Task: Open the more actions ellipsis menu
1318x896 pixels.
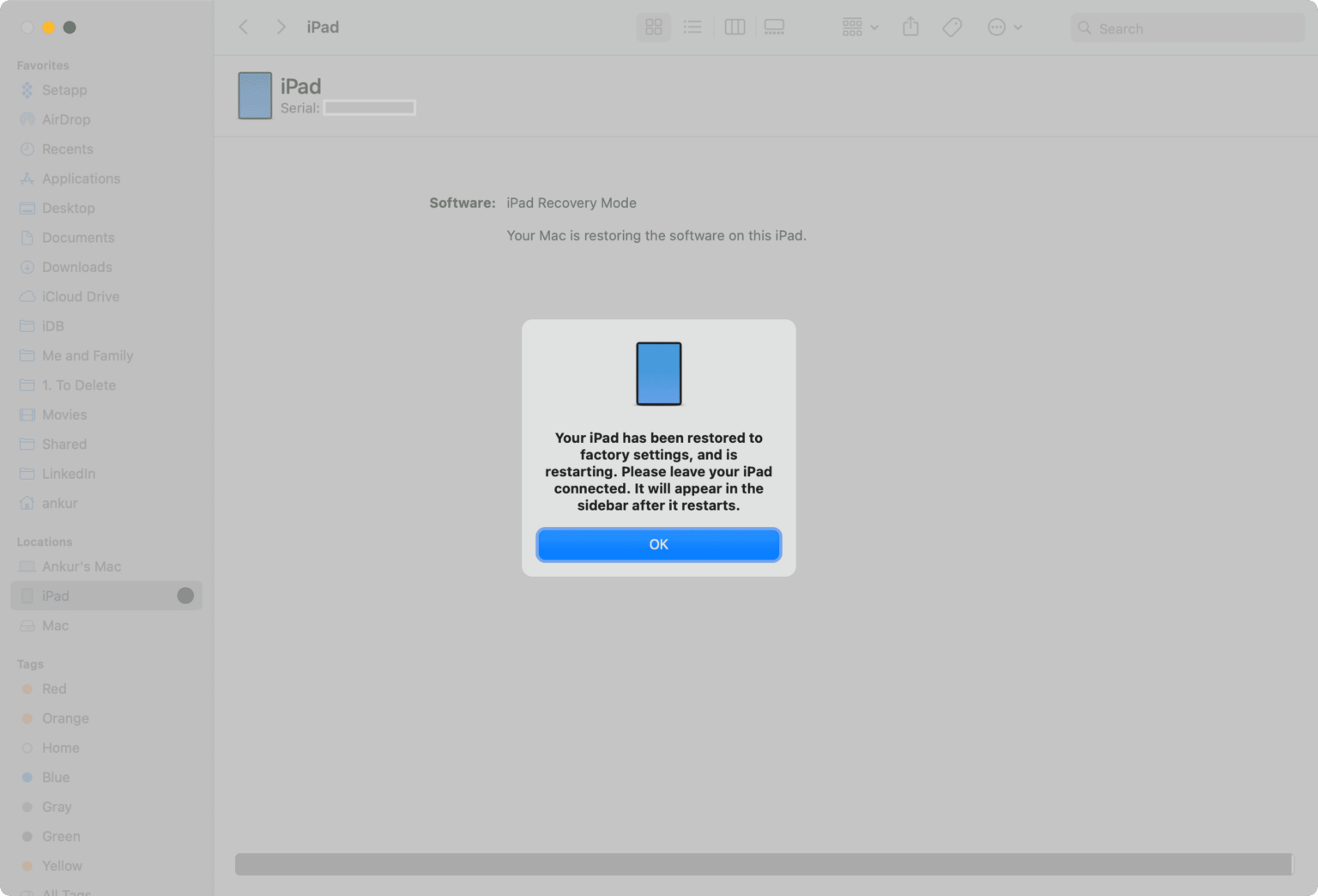Action: pos(1004,27)
